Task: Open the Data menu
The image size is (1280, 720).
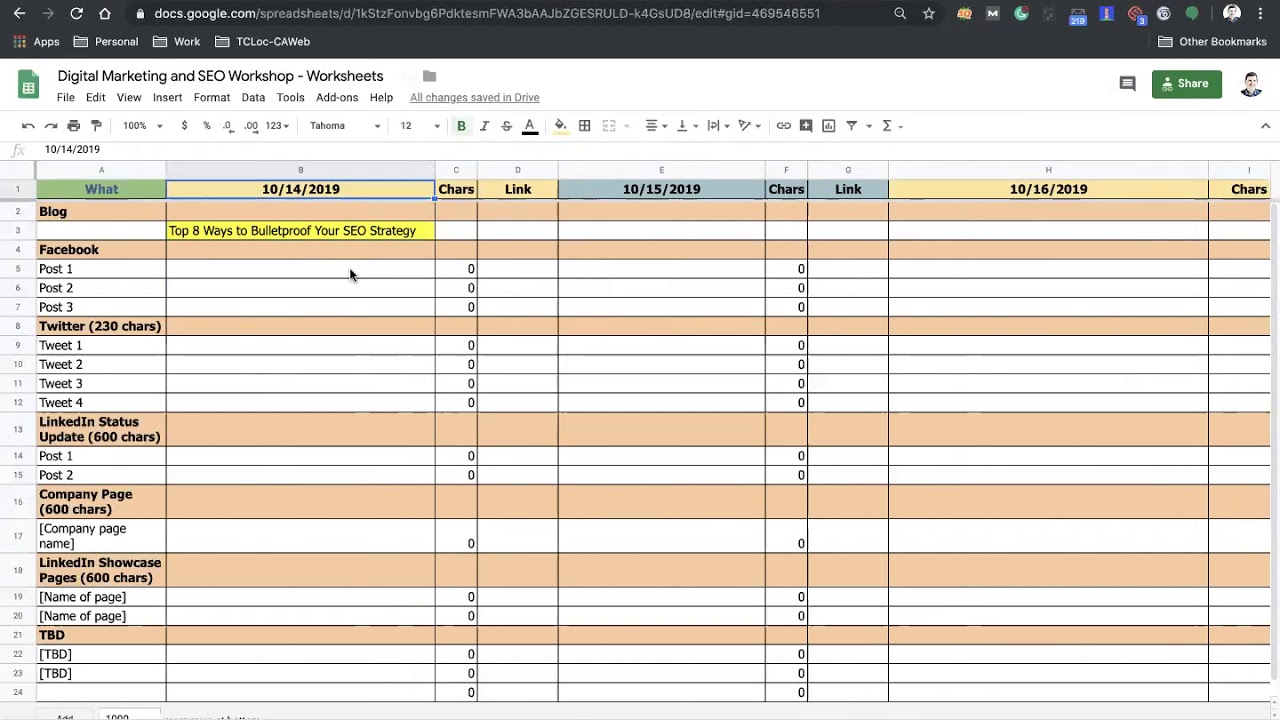Action: (x=253, y=98)
